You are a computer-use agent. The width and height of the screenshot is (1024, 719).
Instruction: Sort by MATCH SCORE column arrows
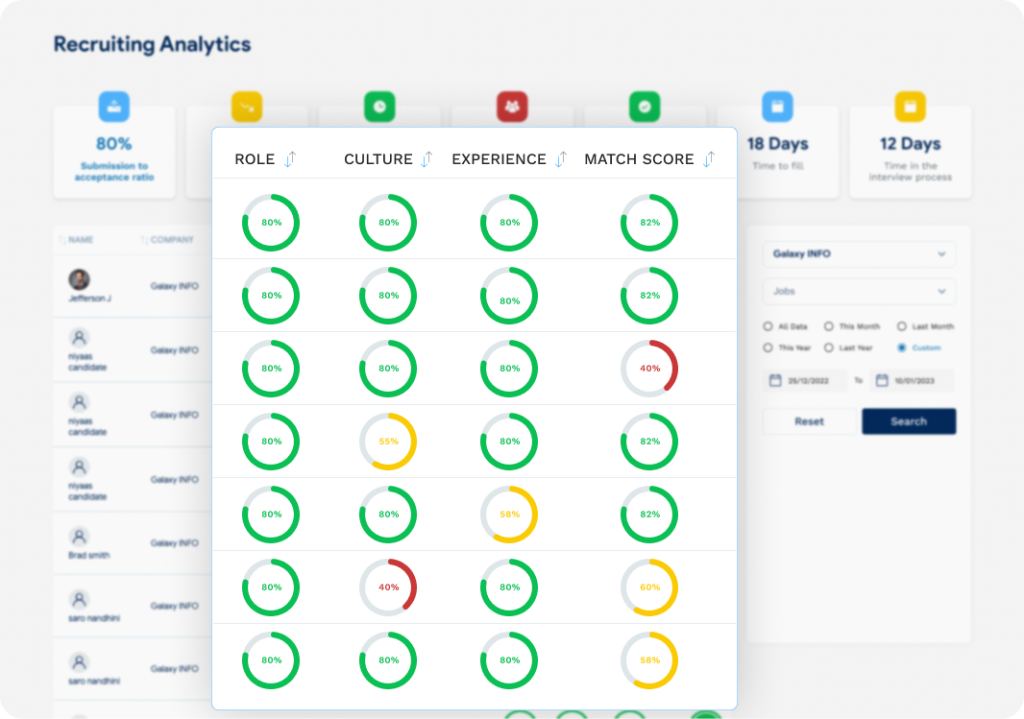[x=709, y=159]
